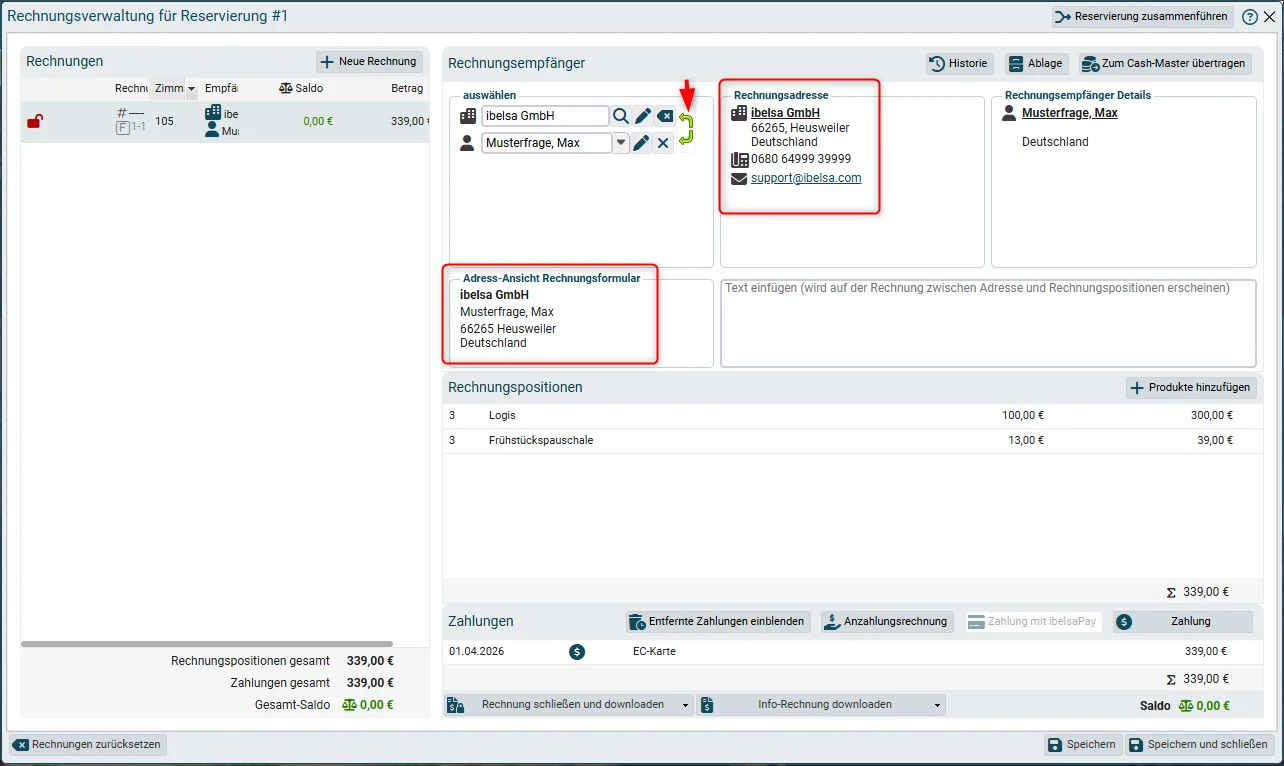
Task: Open the support@ibelsa.com email link
Action: (x=806, y=179)
